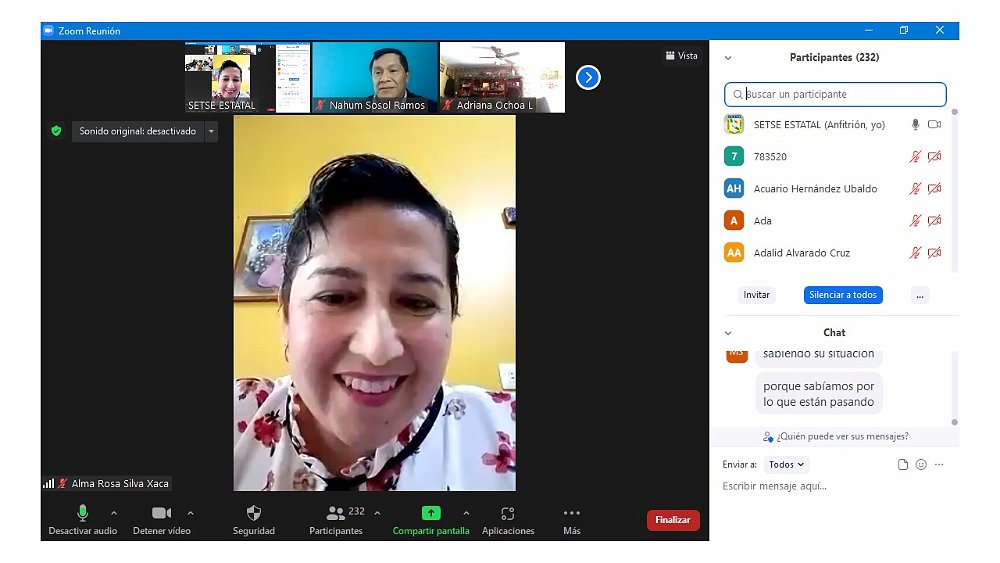Toggle Sonido original: desactivado
This screenshot has width=1000, height=563.
(x=138, y=131)
